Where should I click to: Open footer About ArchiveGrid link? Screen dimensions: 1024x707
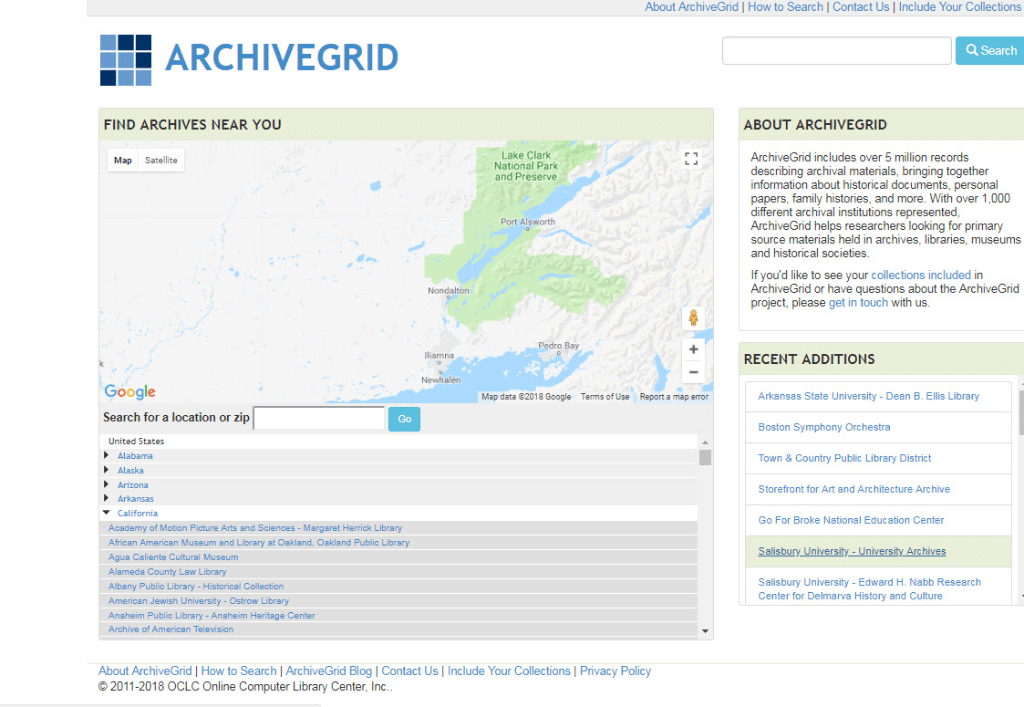click(x=145, y=671)
